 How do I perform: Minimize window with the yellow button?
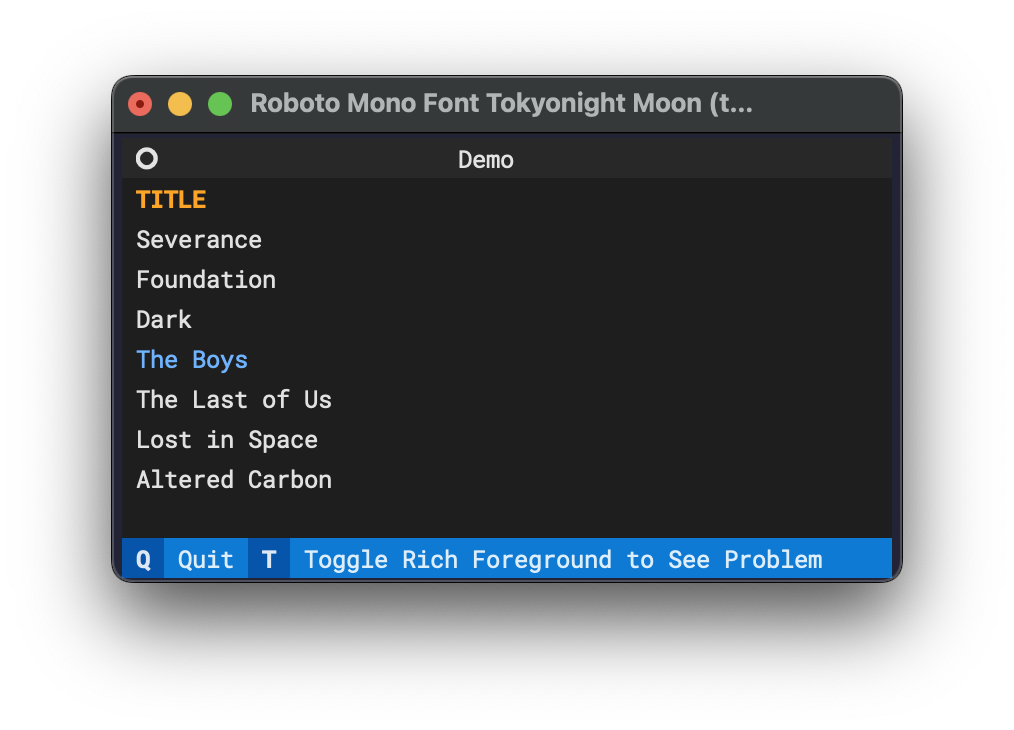point(180,104)
